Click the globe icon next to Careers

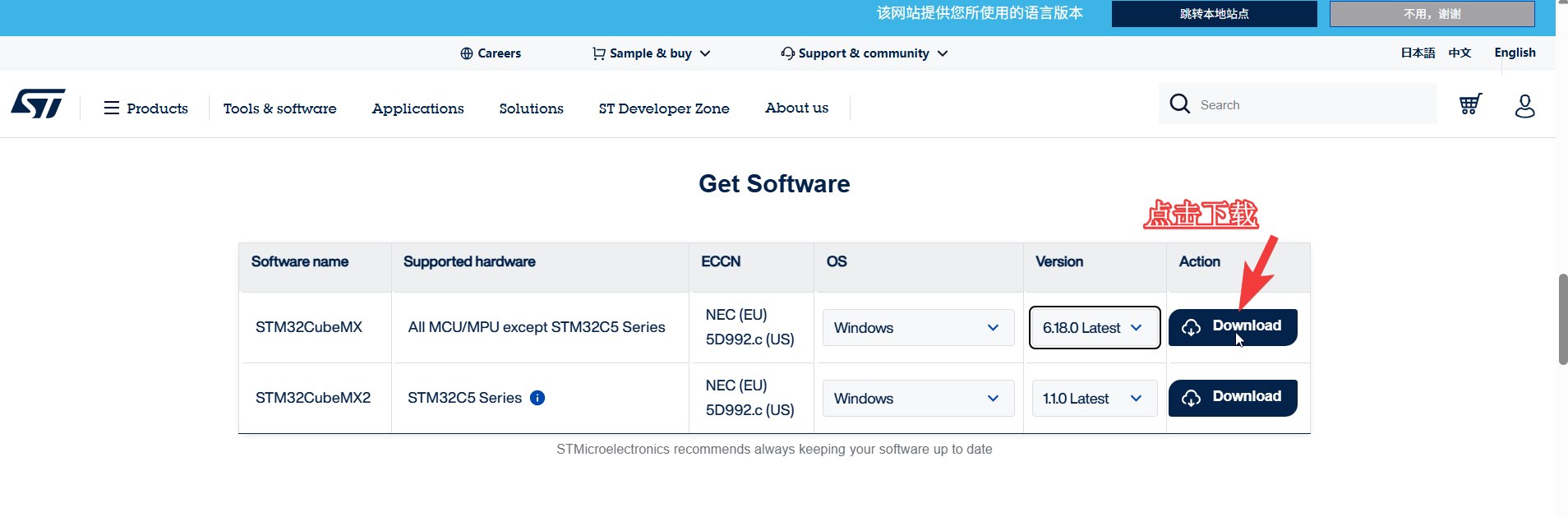467,53
